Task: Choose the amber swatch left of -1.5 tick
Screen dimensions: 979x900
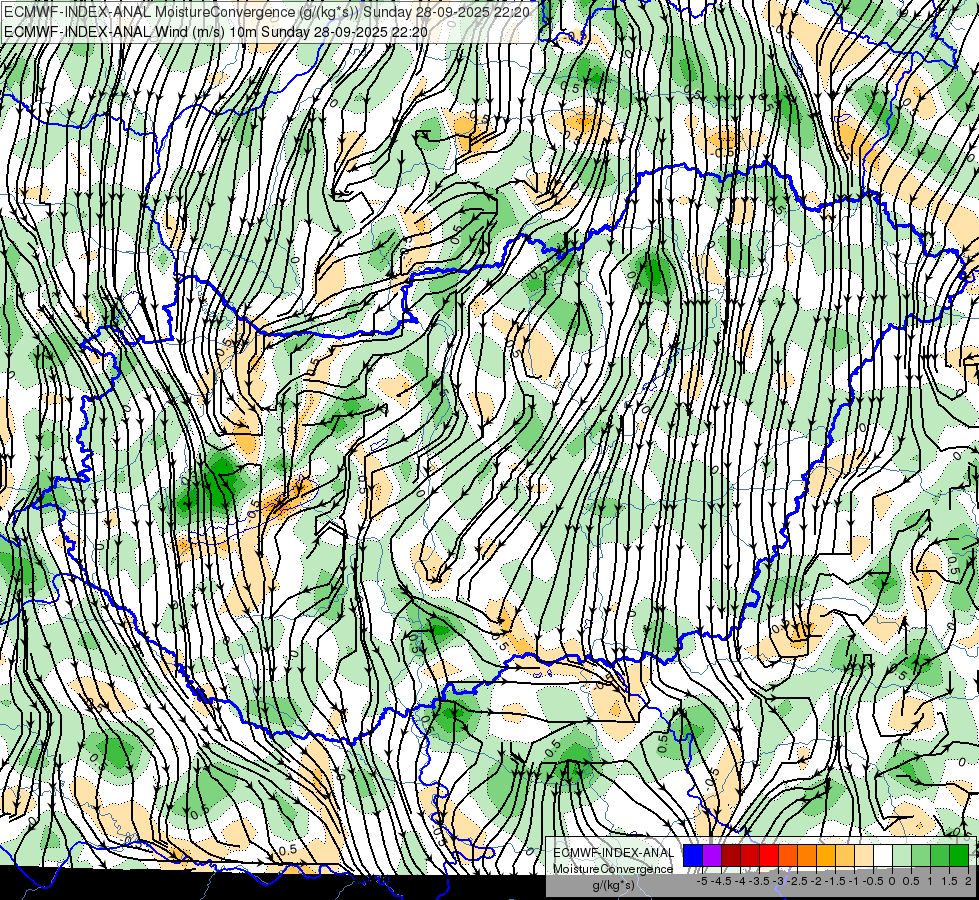Action: pyautogui.click(x=826, y=856)
